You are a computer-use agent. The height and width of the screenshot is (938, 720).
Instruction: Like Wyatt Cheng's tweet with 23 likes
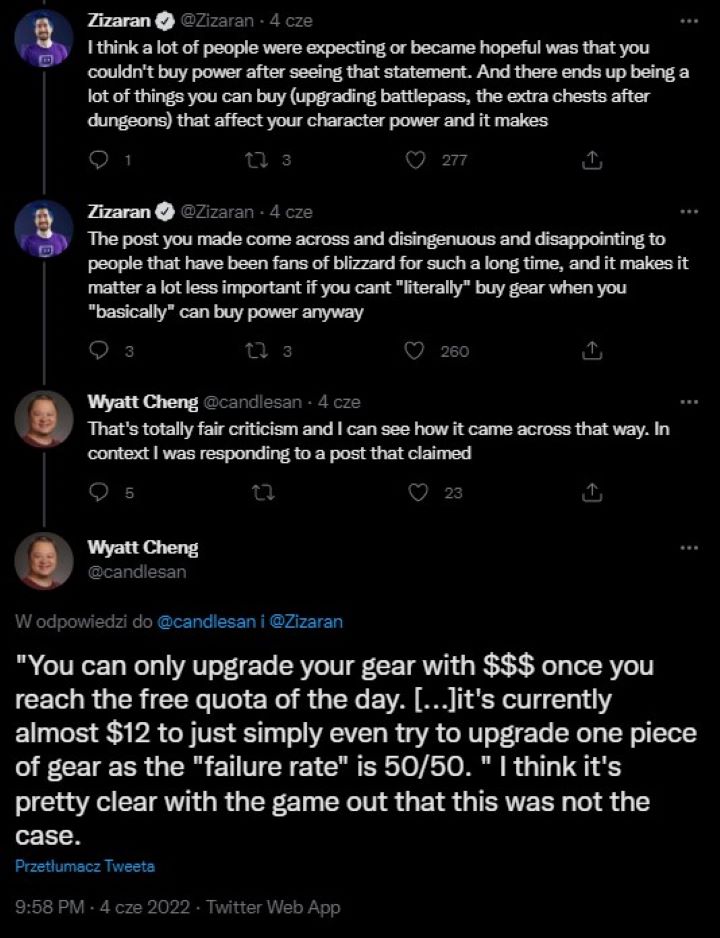click(x=420, y=491)
